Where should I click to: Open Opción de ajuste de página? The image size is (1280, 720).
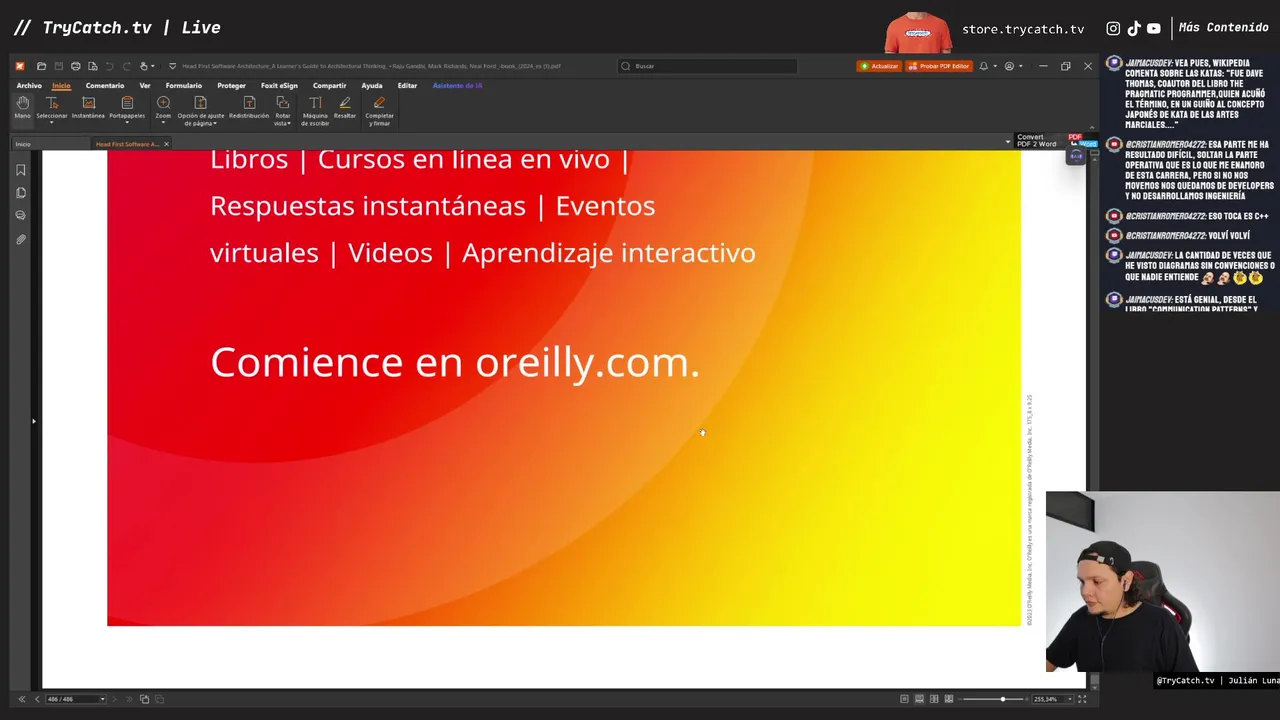point(201,111)
